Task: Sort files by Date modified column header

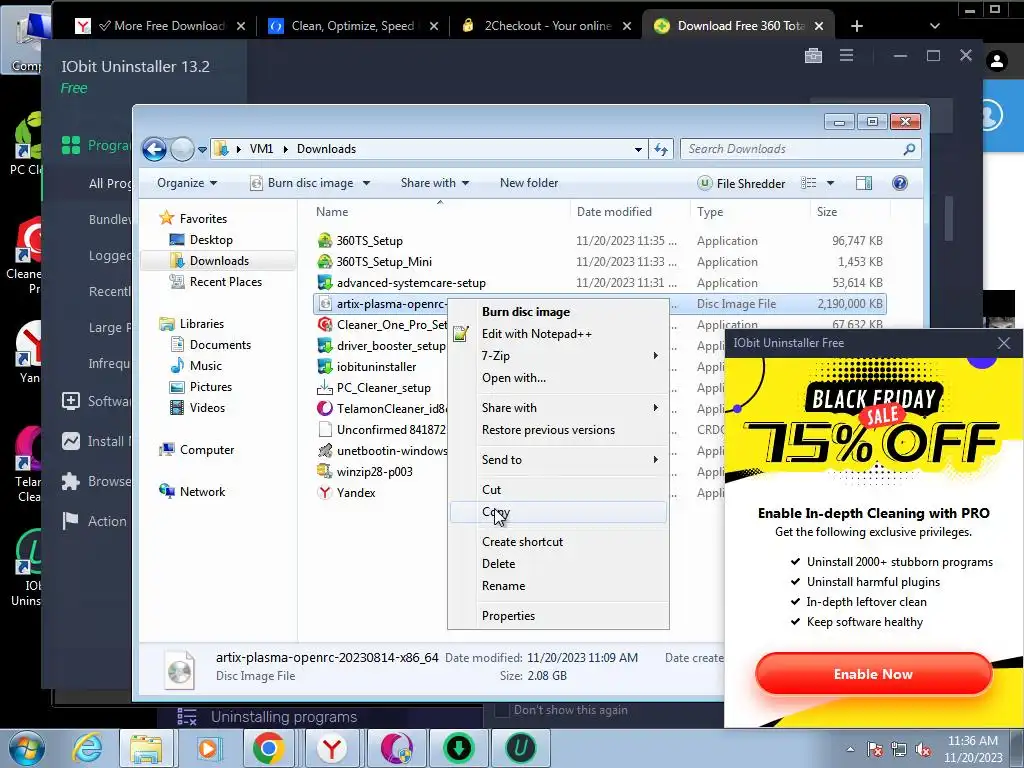Action: (x=614, y=212)
